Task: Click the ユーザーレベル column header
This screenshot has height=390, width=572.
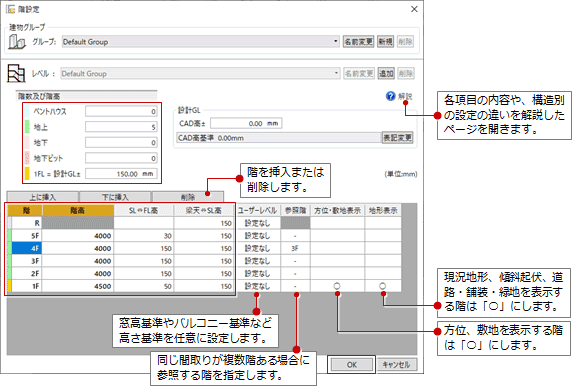Action: [x=258, y=211]
